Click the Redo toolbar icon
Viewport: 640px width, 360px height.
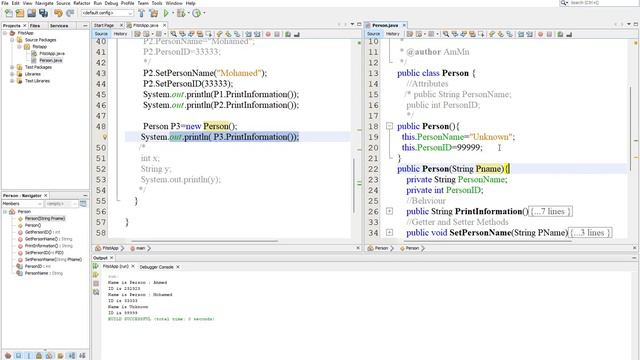click(70, 13)
